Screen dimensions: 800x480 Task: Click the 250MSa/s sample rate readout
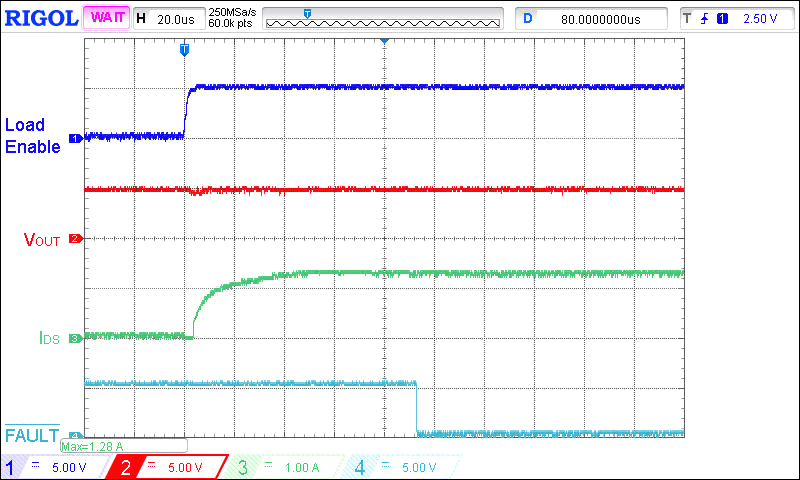[230, 13]
